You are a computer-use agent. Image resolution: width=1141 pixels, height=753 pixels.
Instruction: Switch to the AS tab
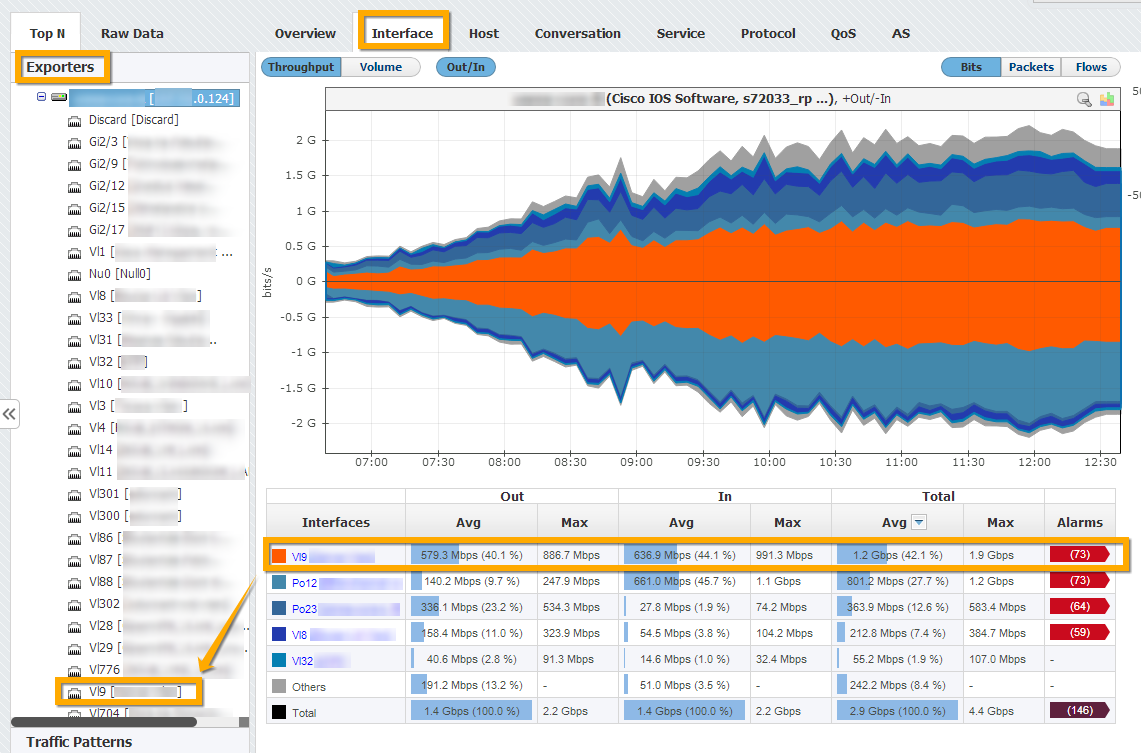tap(901, 33)
